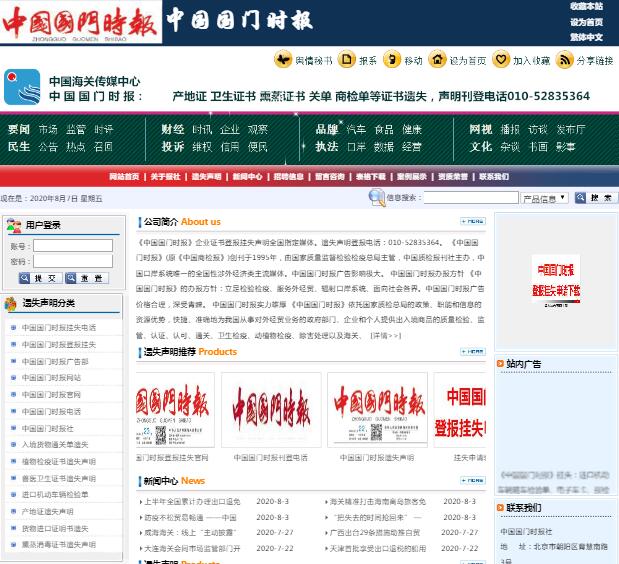Screen dimensions: 619x564
Task: Click the red 中國國門時報 calligraphy logo
Action: pos(81,22)
